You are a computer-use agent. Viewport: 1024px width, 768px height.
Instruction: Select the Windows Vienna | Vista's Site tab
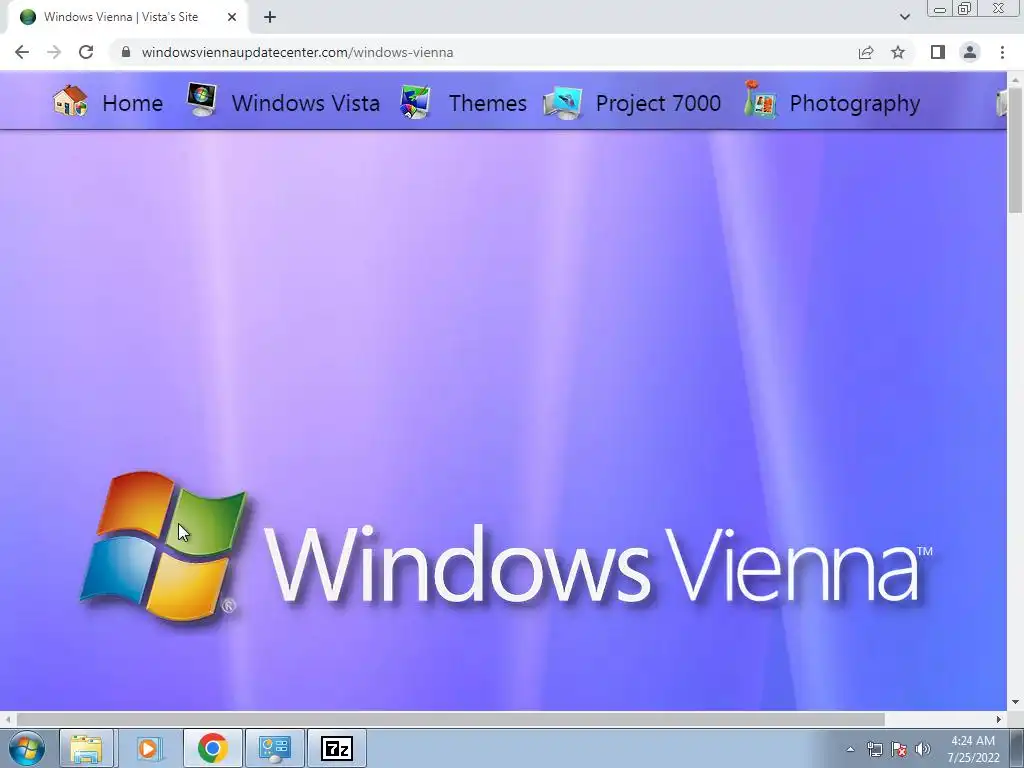pyautogui.click(x=127, y=17)
